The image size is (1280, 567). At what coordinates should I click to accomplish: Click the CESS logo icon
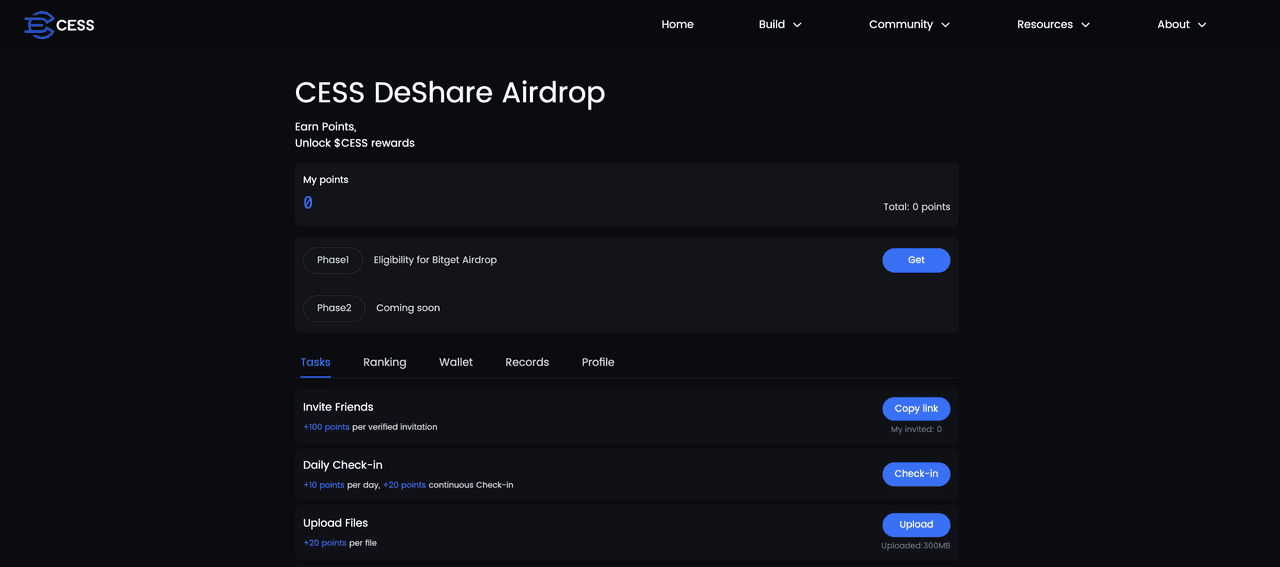[x=39, y=25]
